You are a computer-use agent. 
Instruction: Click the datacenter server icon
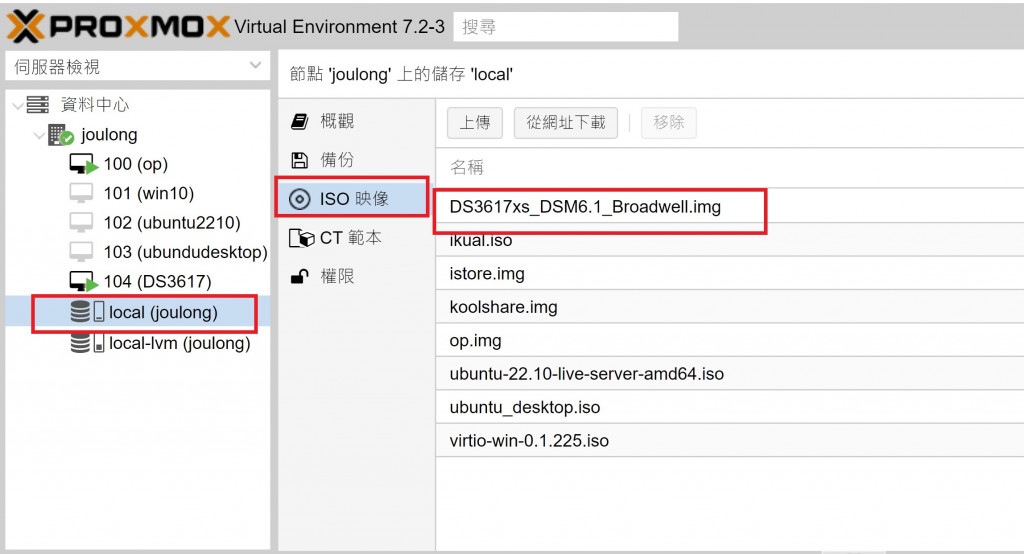click(37, 105)
